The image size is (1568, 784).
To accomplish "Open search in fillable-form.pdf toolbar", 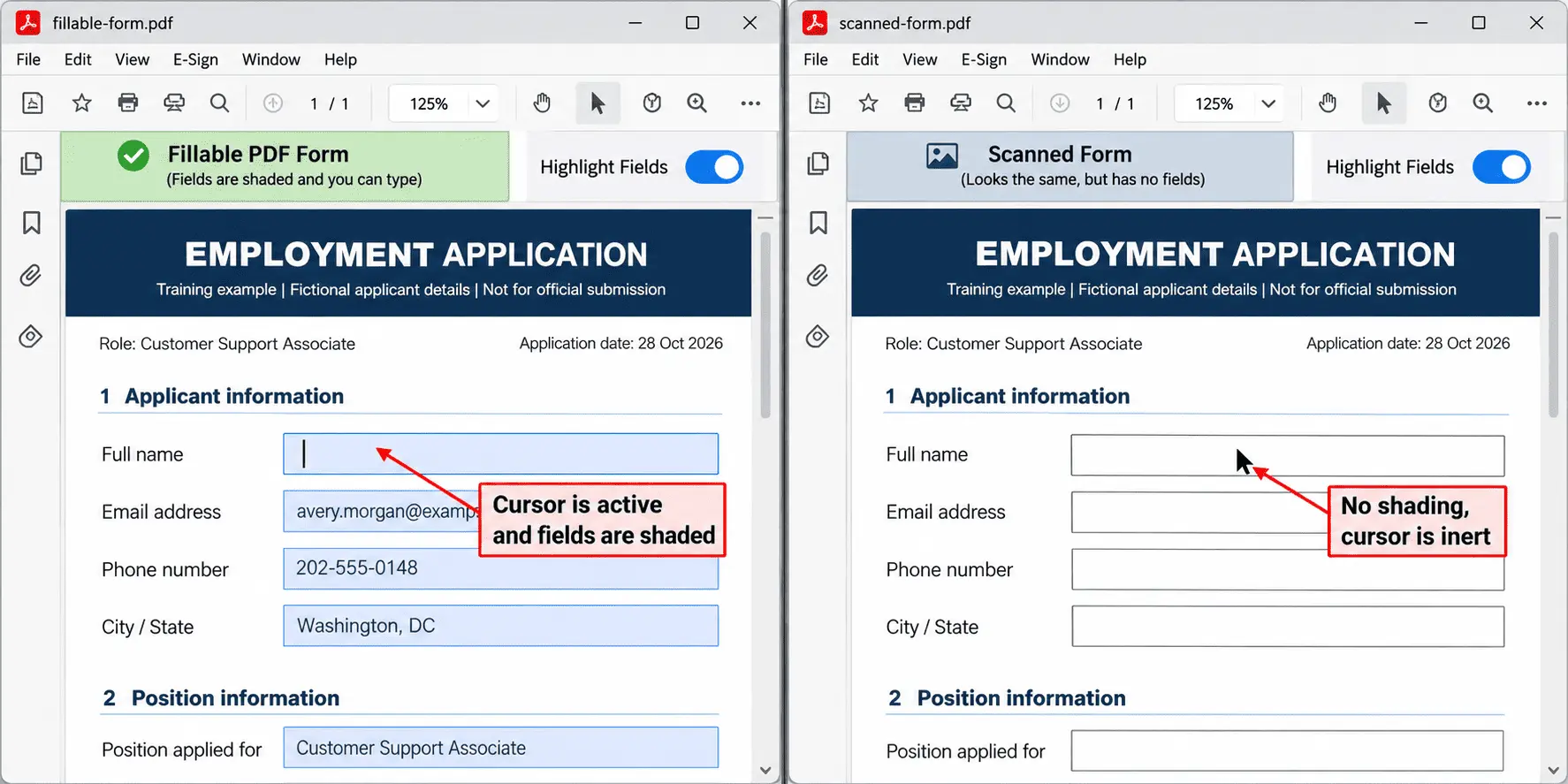I will 219,103.
